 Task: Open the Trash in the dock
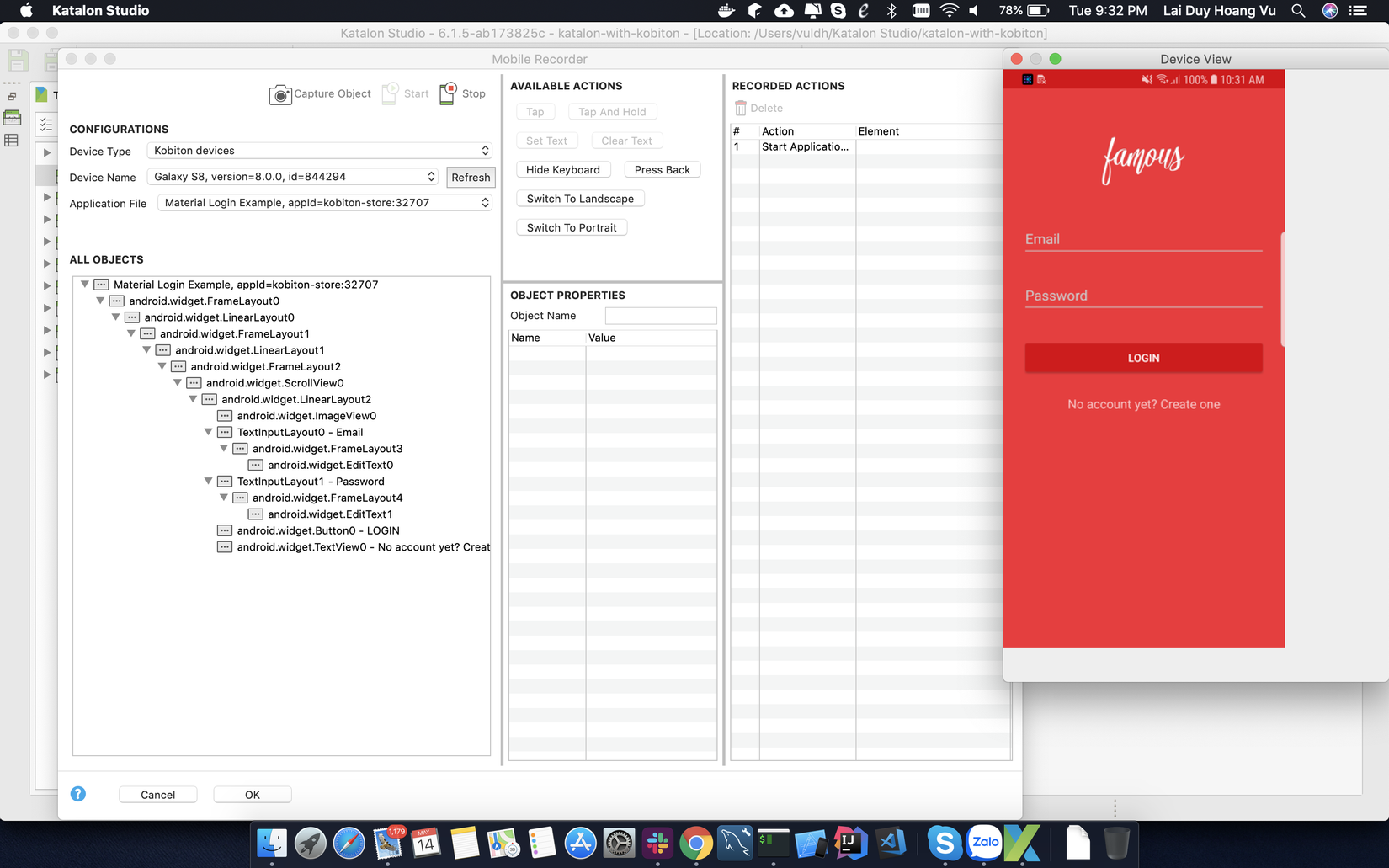click(1116, 843)
